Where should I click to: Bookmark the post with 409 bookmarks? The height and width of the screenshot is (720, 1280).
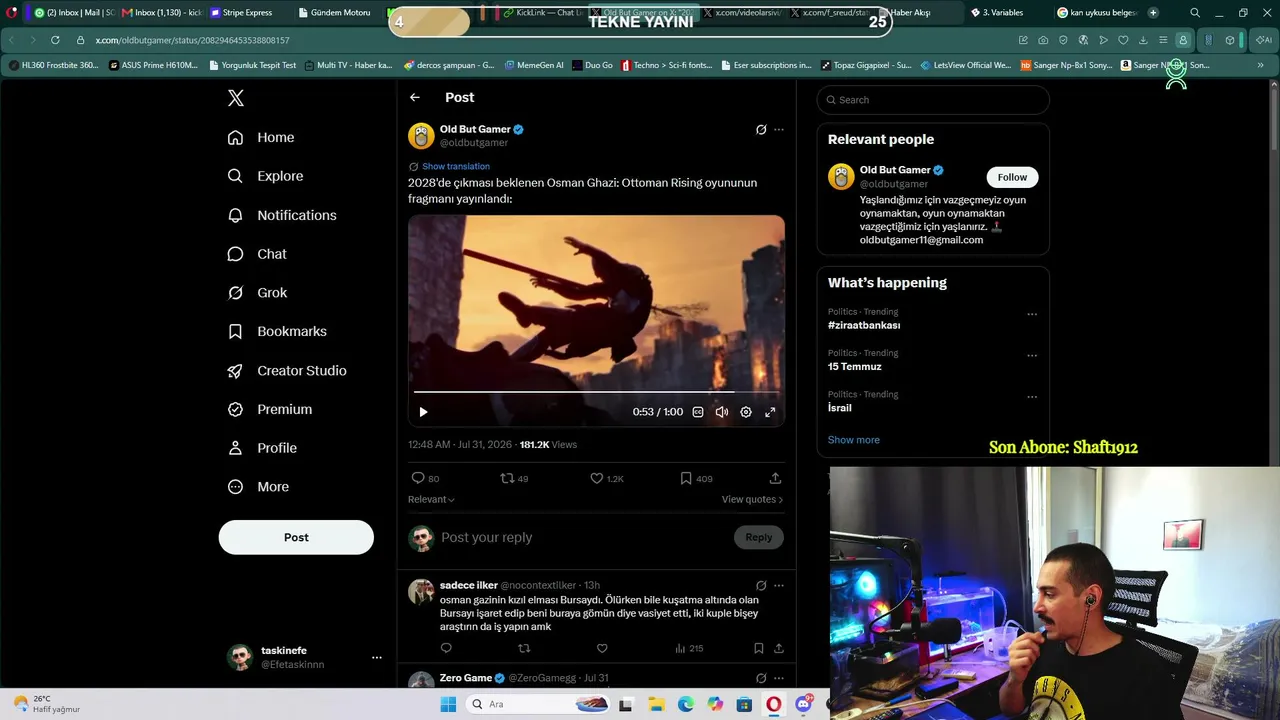point(696,478)
